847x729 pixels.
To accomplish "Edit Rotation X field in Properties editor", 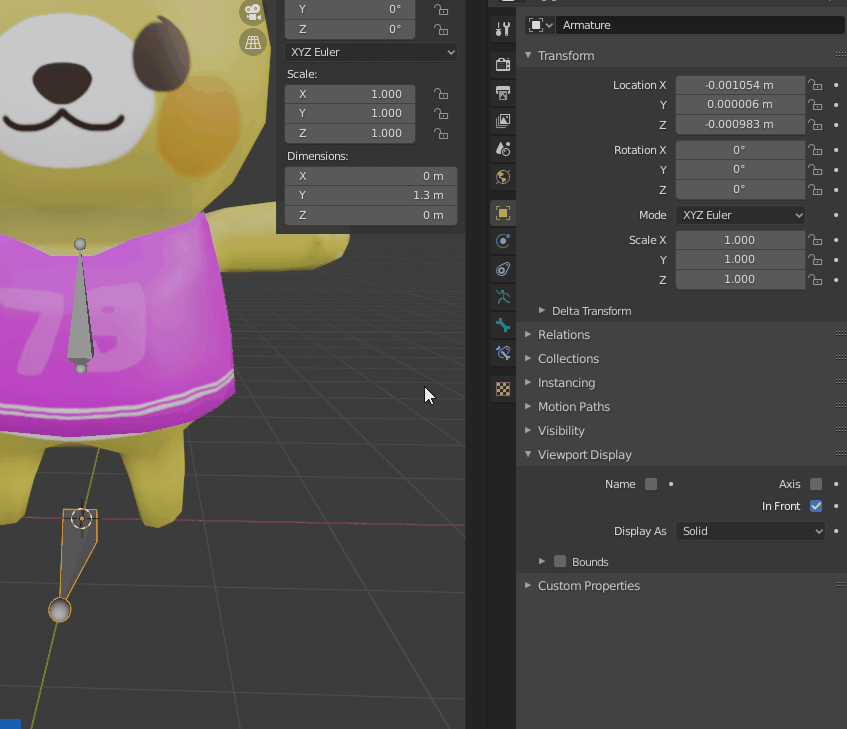I will [740, 150].
